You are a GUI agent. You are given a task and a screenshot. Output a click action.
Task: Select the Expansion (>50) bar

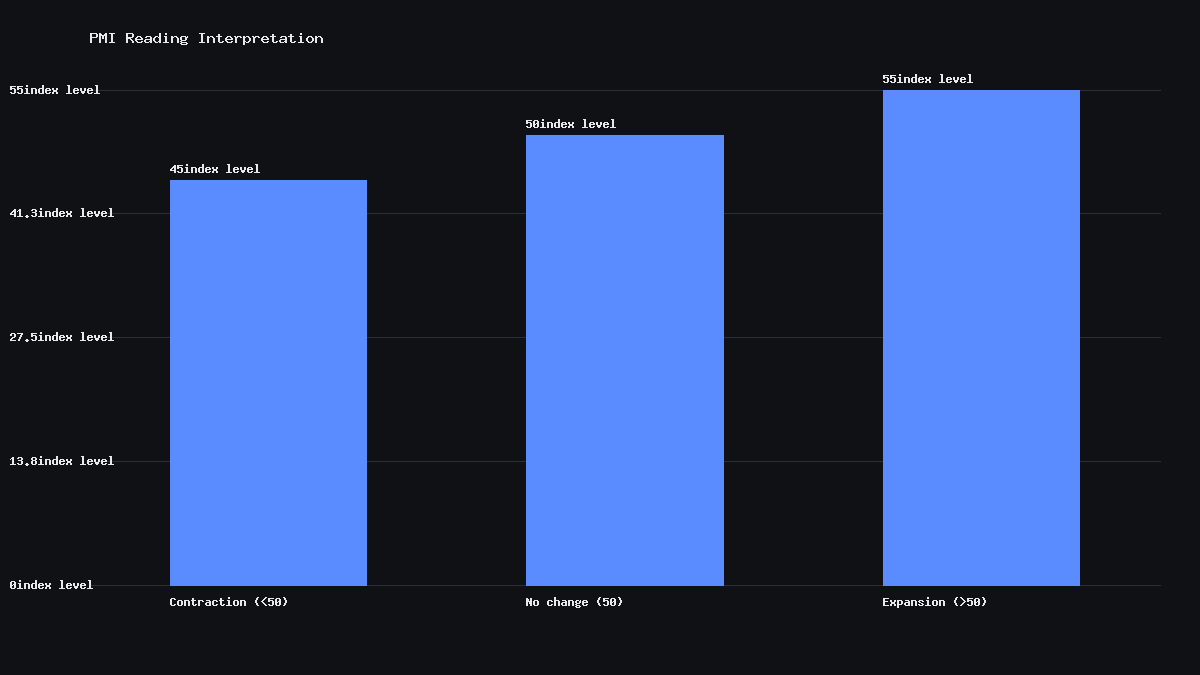981,338
